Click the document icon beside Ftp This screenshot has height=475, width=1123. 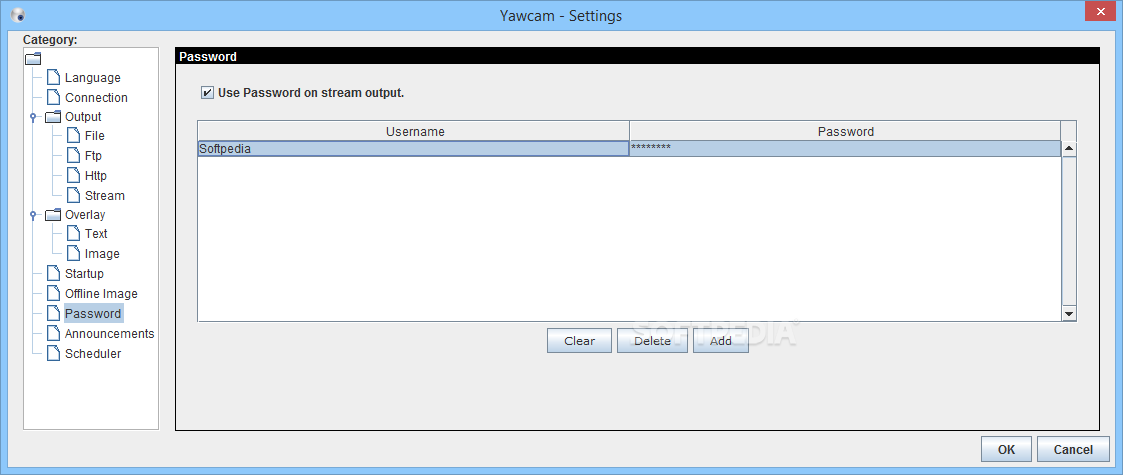tap(73, 155)
